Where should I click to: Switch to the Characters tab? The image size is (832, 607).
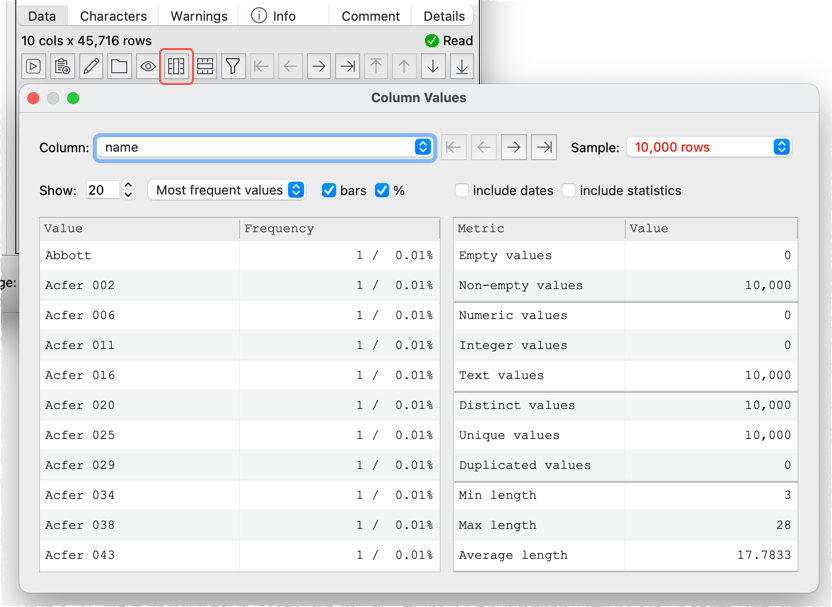tap(113, 16)
